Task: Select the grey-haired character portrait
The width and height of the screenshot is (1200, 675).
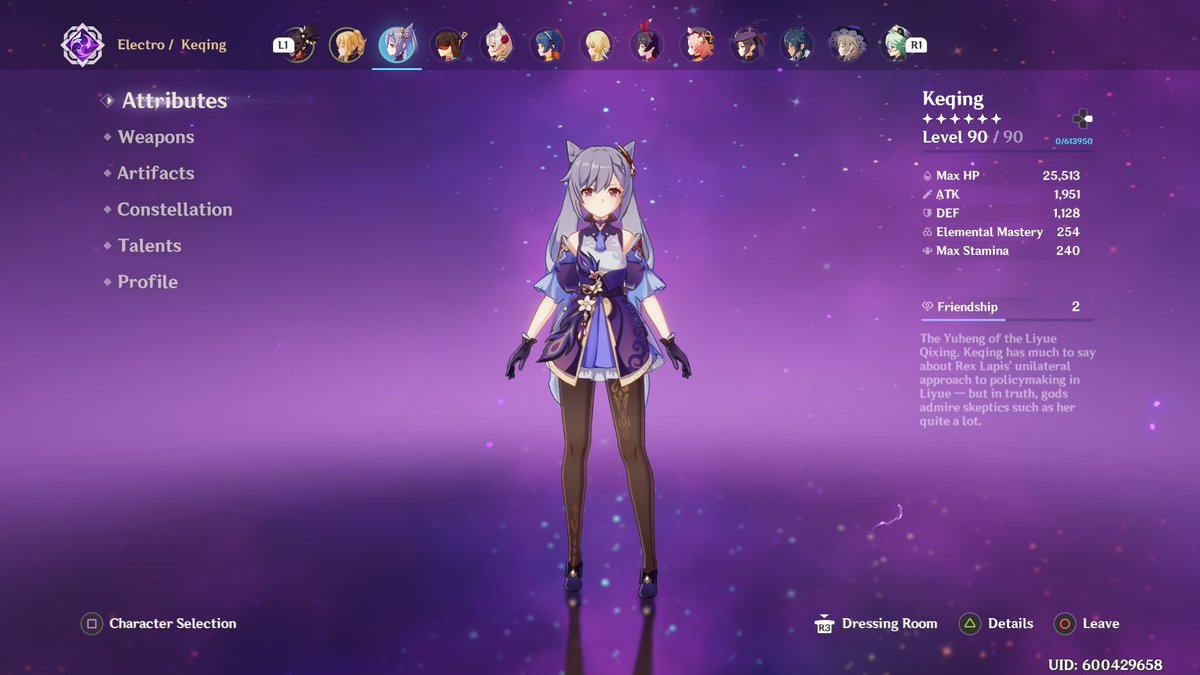Action: coord(847,45)
